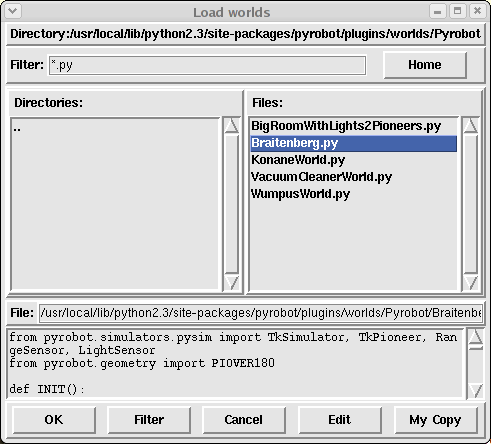Close the Load worlds window
This screenshot has width=491, height=444.
coord(477,12)
